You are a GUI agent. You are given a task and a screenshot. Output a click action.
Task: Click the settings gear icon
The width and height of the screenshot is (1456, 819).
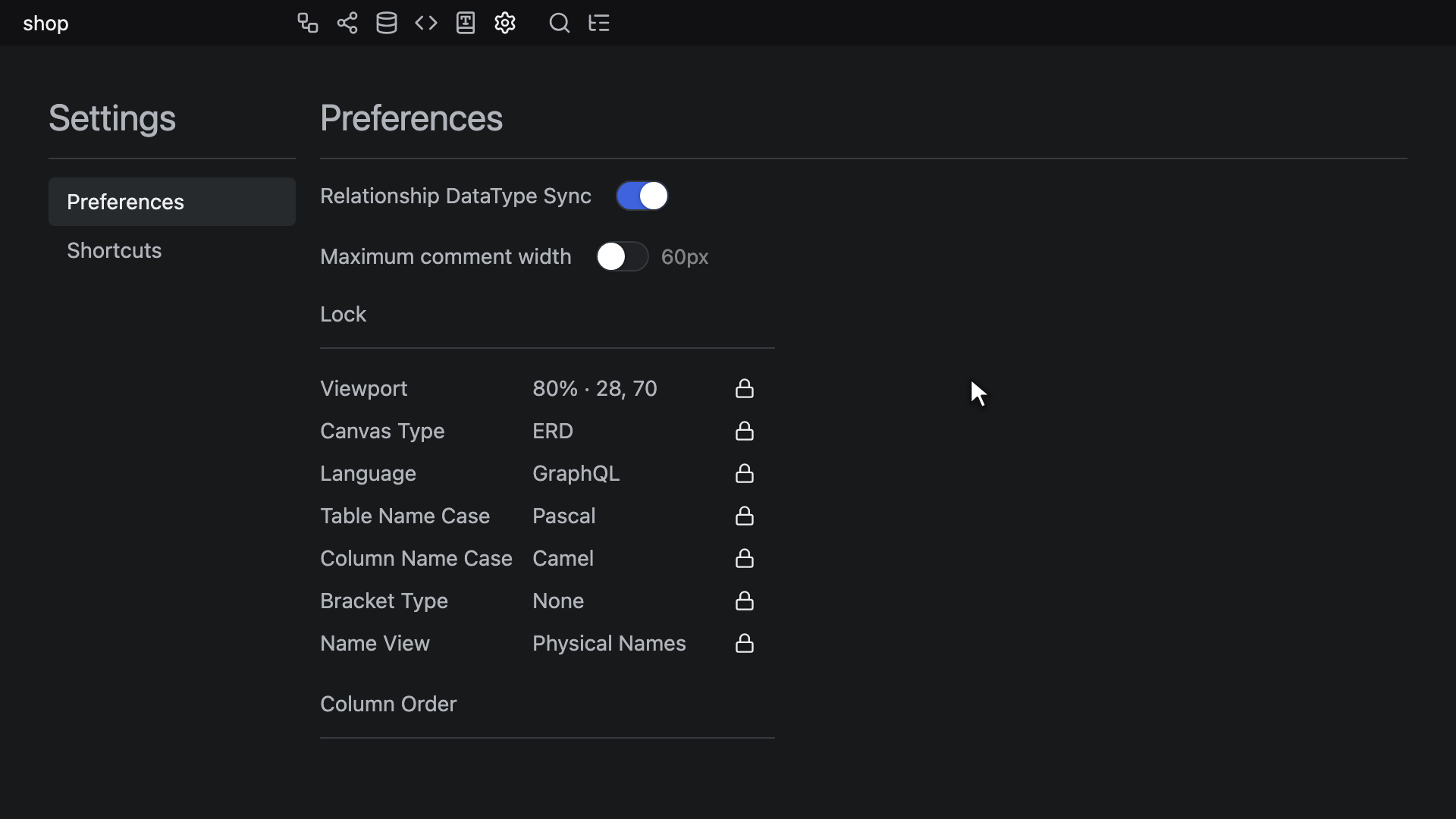point(505,23)
